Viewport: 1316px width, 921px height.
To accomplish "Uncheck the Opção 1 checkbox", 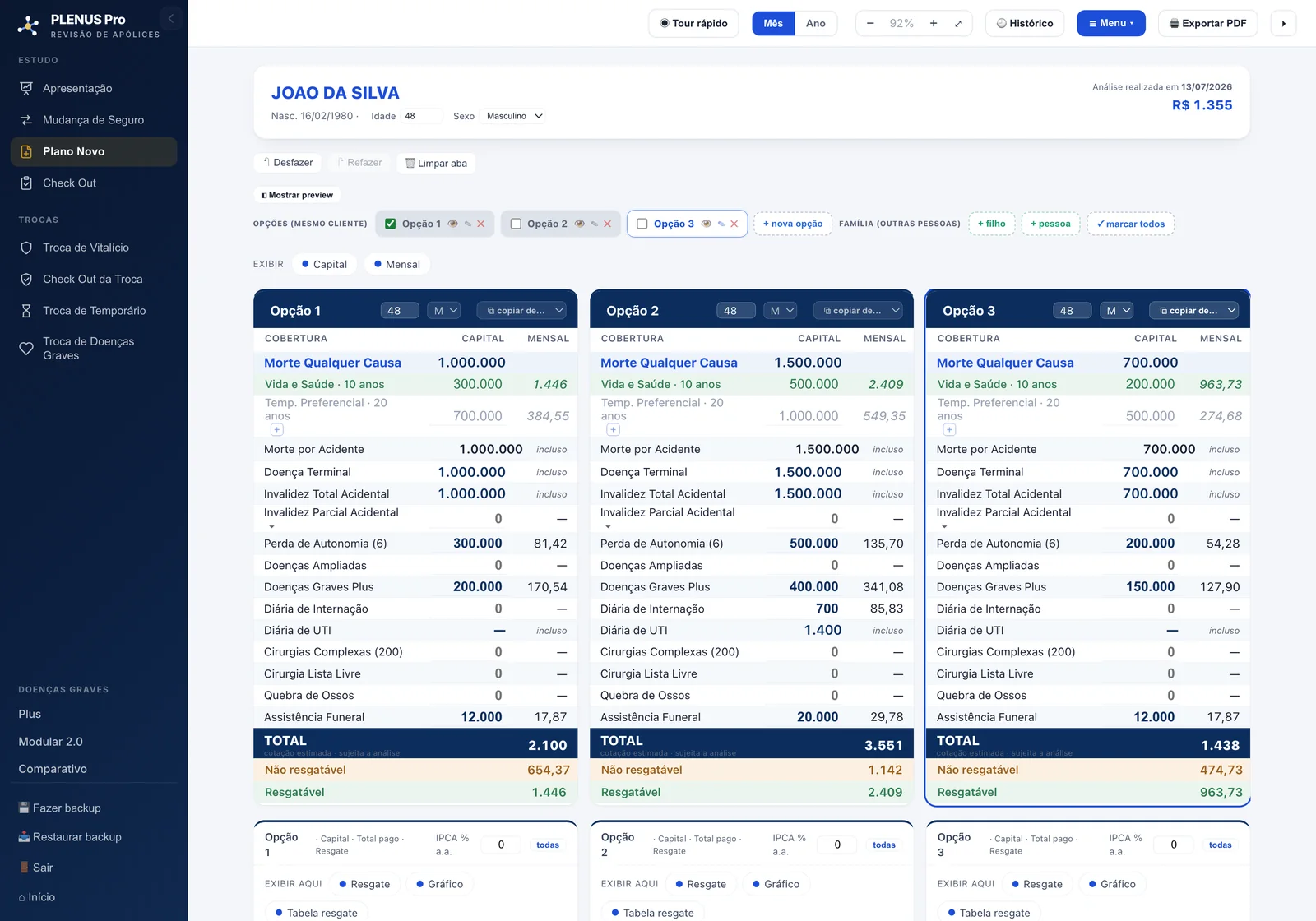I will [x=391, y=224].
